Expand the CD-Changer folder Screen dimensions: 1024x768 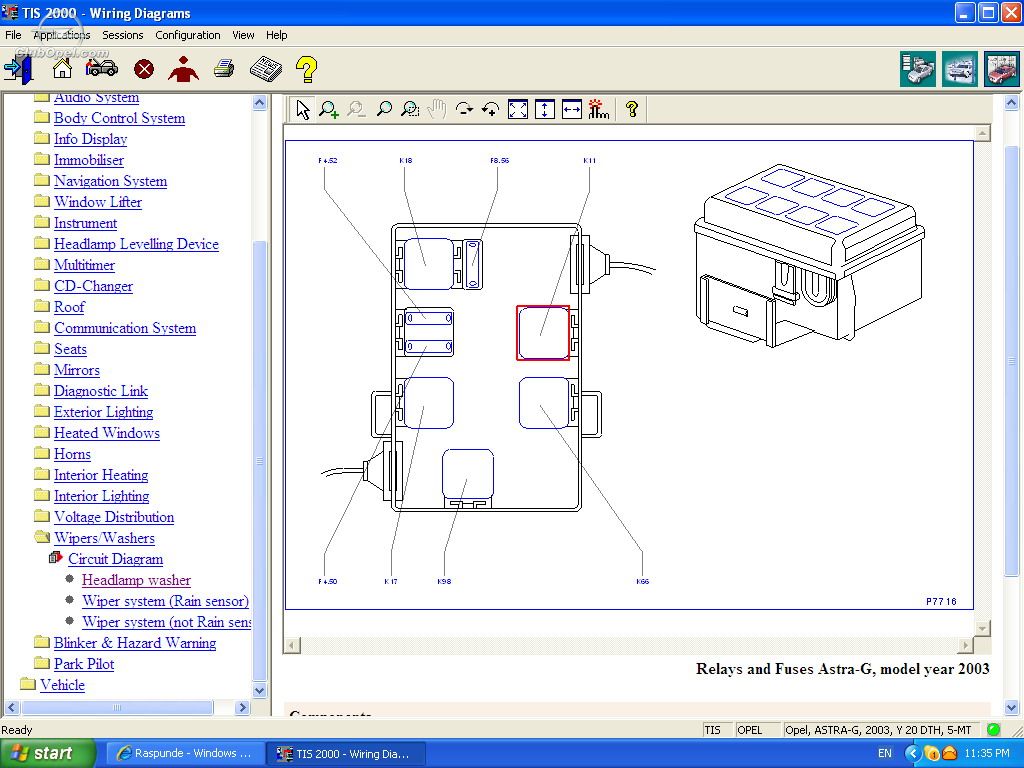[93, 286]
